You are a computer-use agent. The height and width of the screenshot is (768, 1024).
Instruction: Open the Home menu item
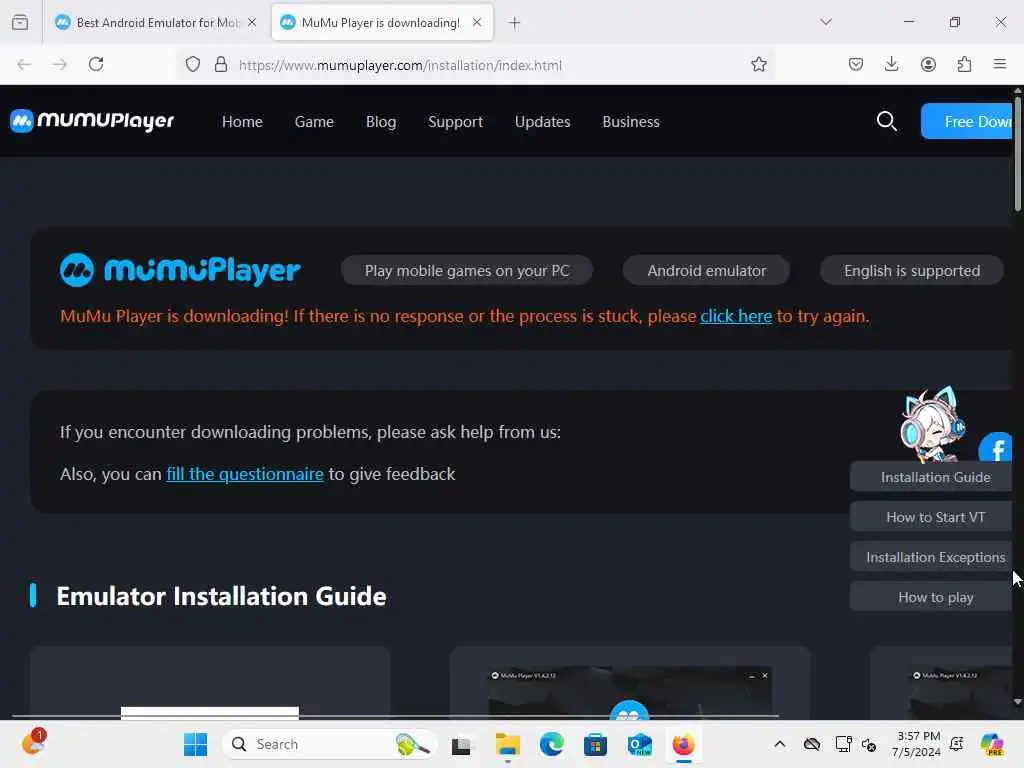tap(242, 121)
